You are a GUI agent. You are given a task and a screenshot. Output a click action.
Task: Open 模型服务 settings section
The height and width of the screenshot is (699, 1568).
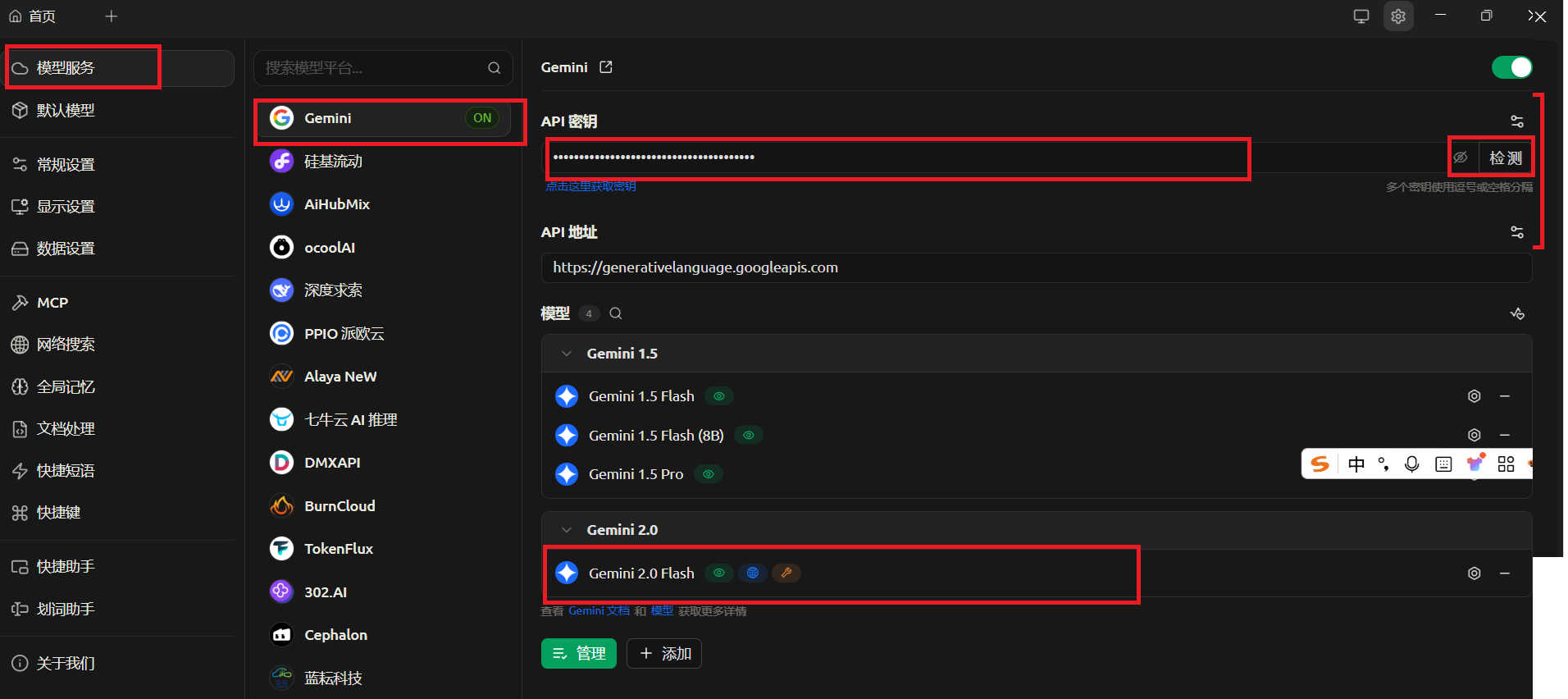click(119, 68)
